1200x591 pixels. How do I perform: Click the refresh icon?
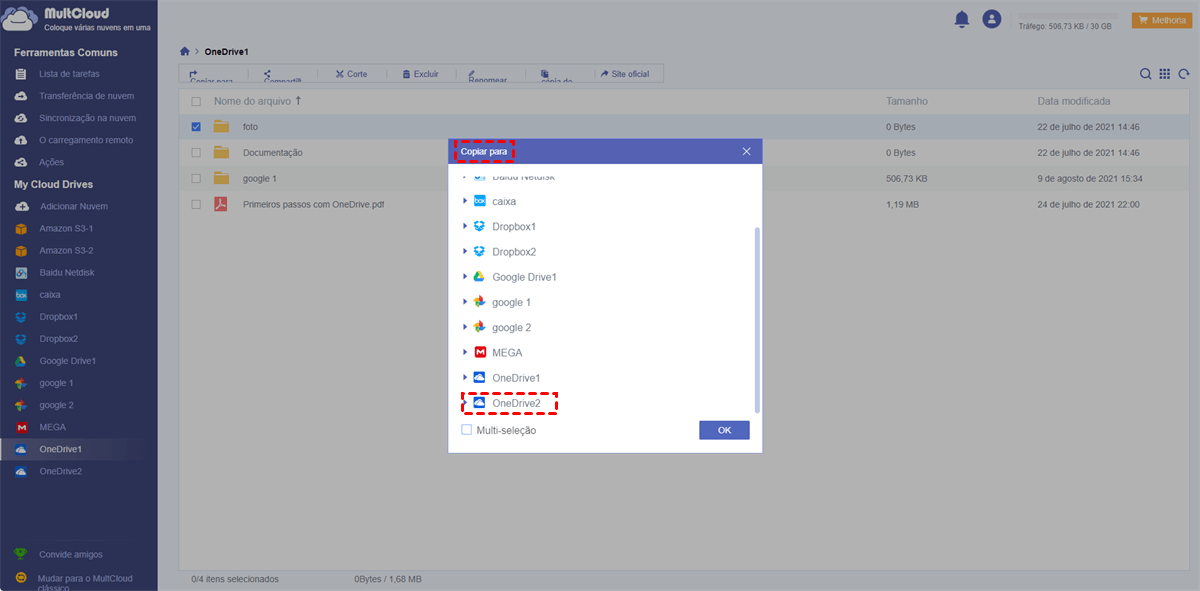pos(1184,74)
